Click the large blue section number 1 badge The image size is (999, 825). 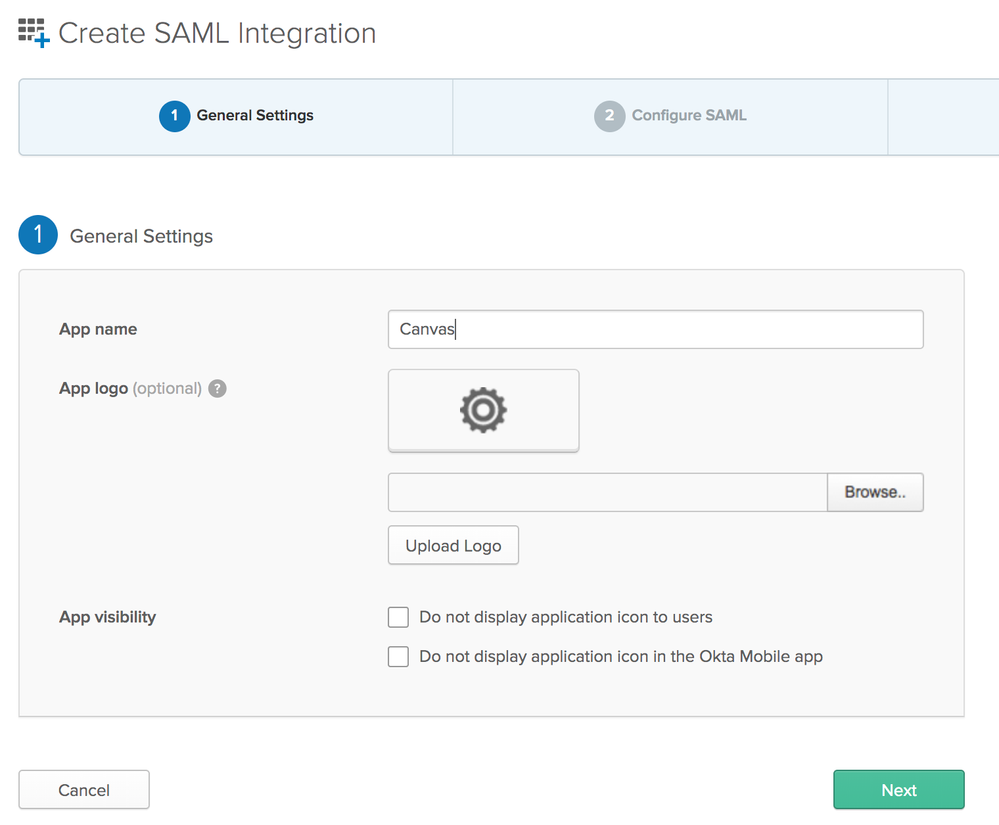38,235
